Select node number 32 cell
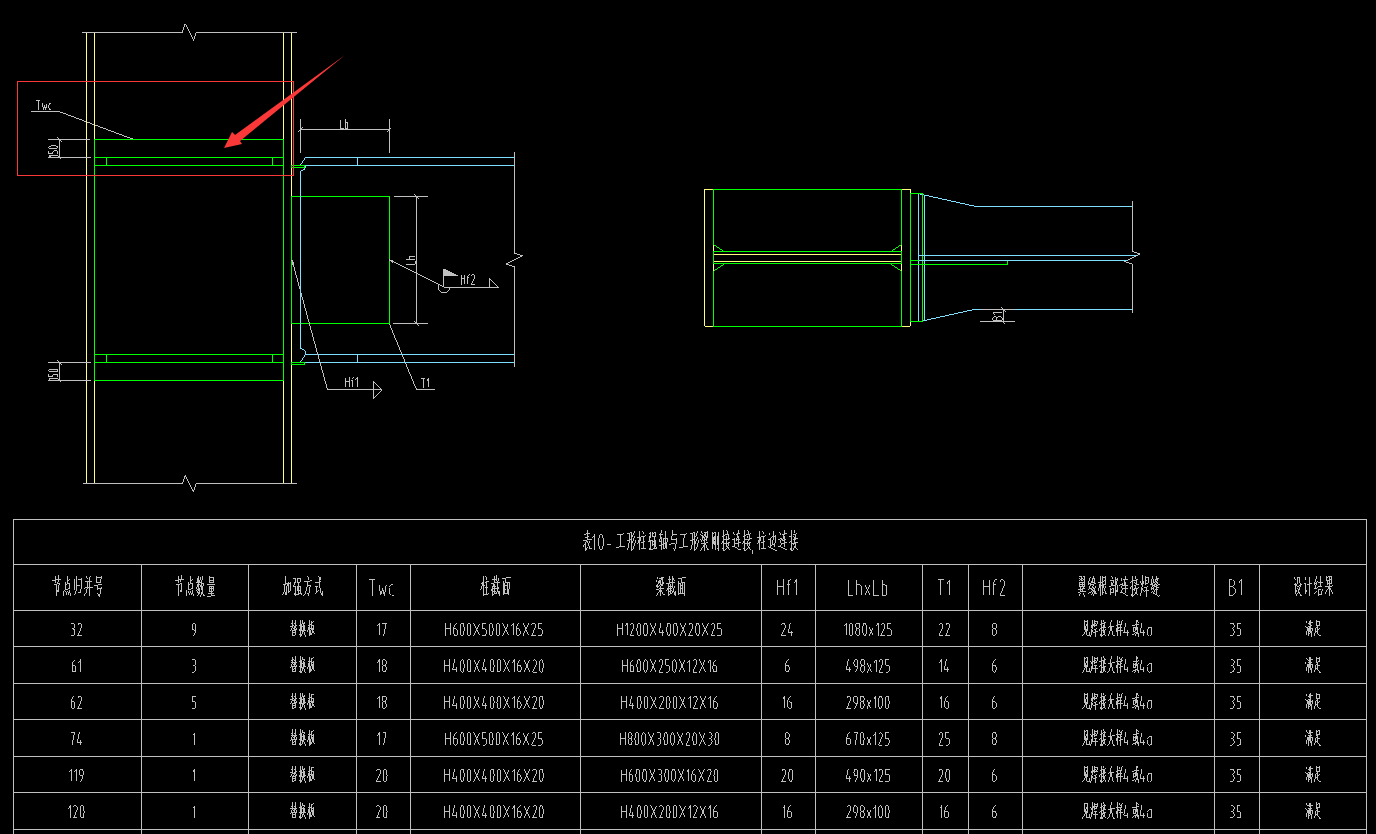This screenshot has width=1376, height=834. pyautogui.click(x=77, y=630)
